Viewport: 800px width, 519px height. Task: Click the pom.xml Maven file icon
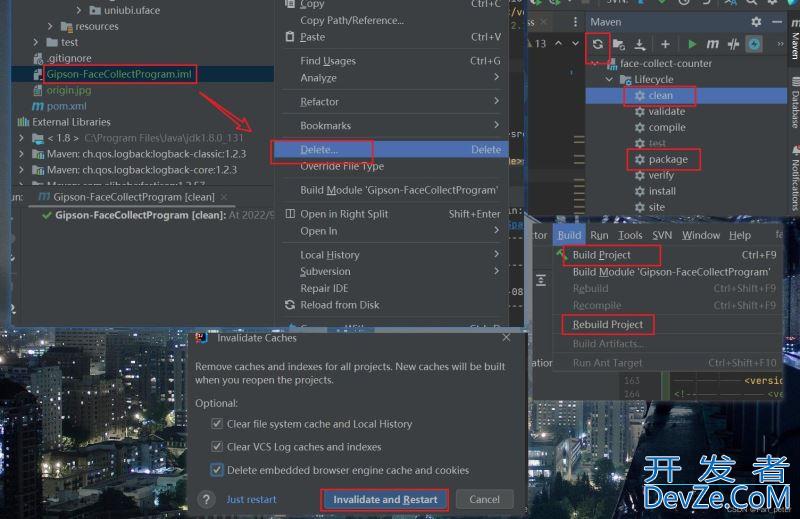(38, 106)
